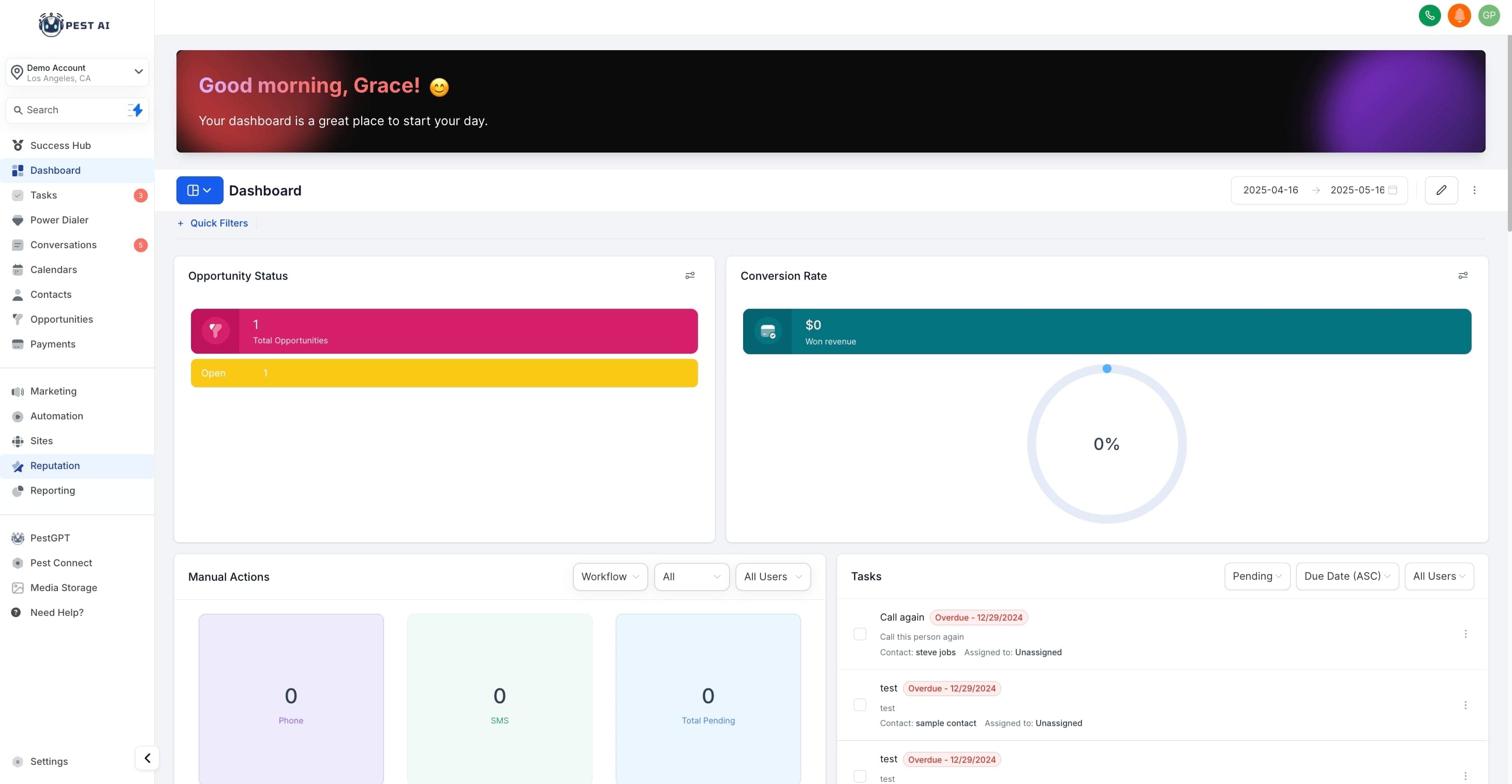Image resolution: width=1512 pixels, height=784 pixels.
Task: Open Conversion Rate widget filter settings
Action: (1463, 275)
